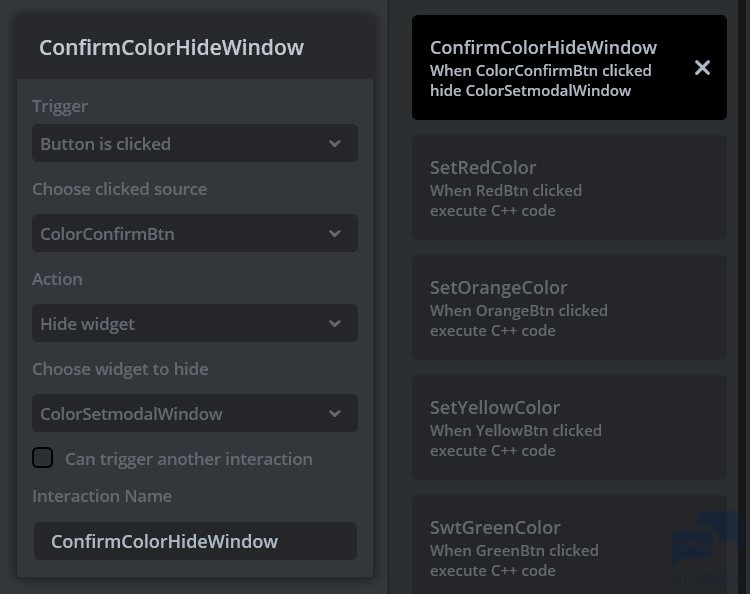Click the chevron arrow in Trigger field
The image size is (750, 594).
tap(335, 144)
